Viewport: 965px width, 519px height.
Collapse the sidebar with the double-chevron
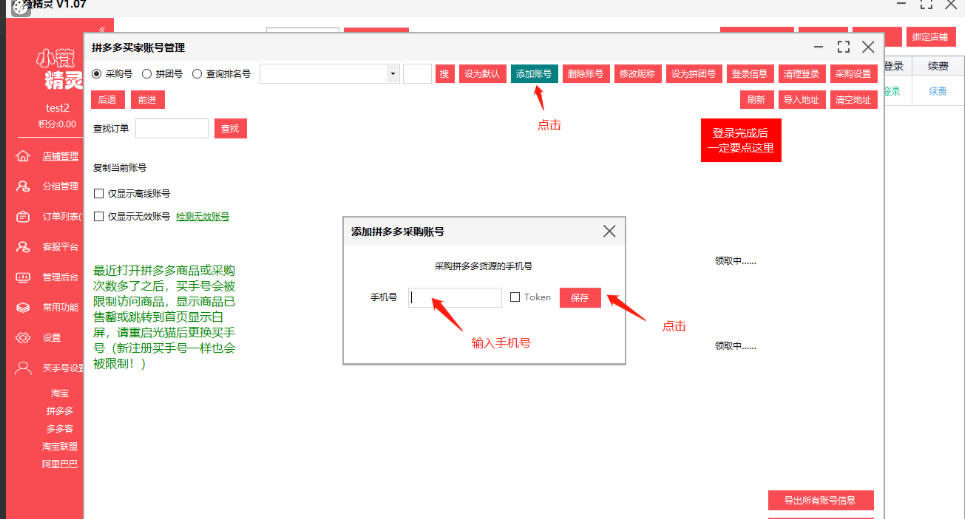[102, 31]
